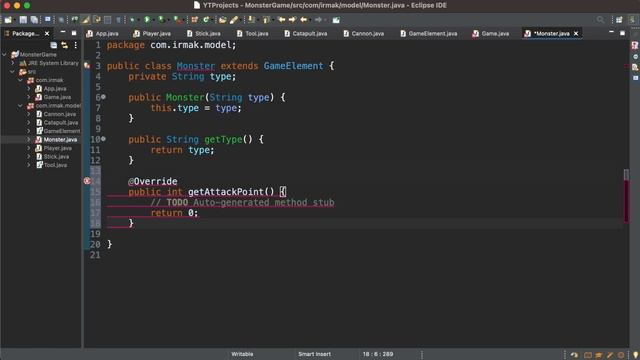Image resolution: width=640 pixels, height=360 pixels.
Task: Switch to the Cannon.java editor tab
Action: pyautogui.click(x=364, y=33)
